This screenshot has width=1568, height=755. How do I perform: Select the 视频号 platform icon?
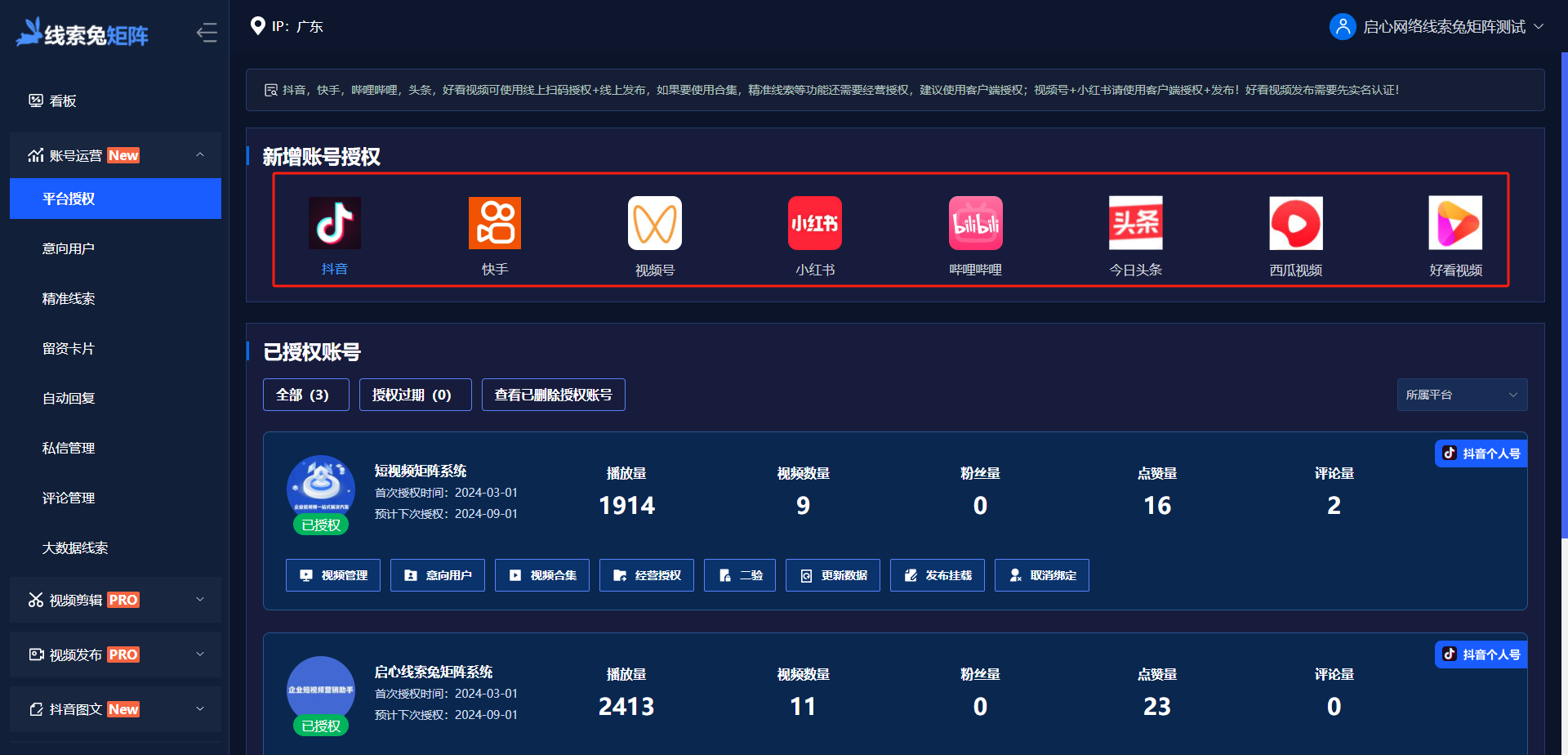pyautogui.click(x=654, y=223)
